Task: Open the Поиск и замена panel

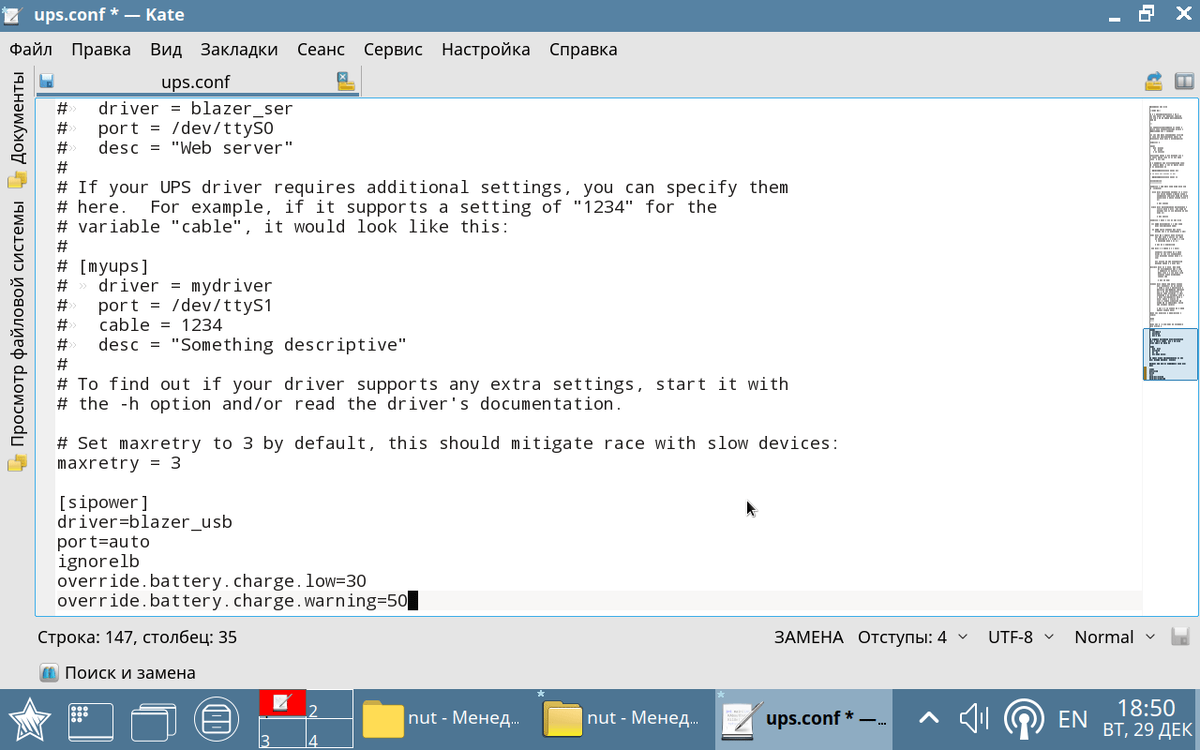Action: pyautogui.click(x=118, y=673)
